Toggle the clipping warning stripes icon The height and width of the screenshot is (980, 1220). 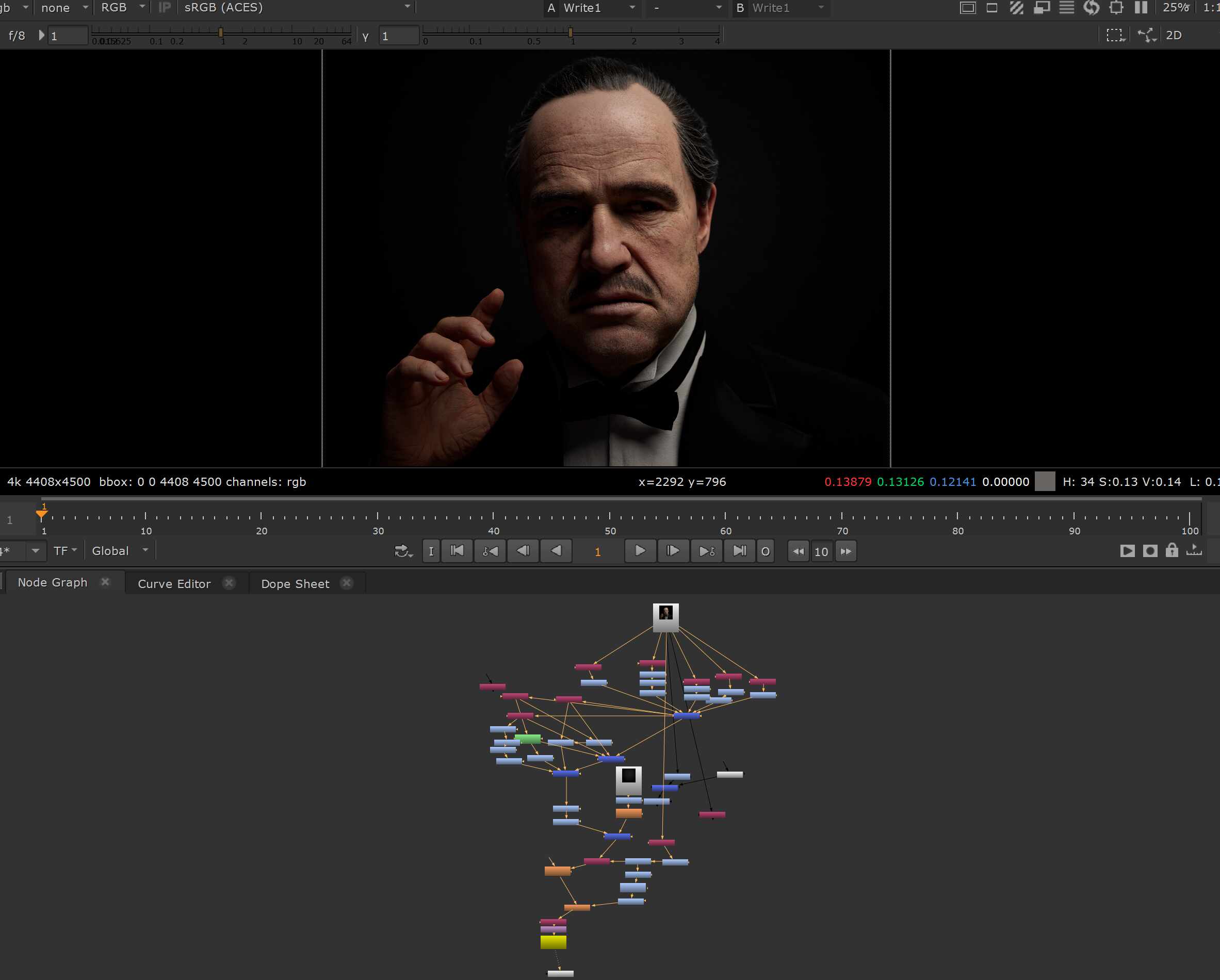click(x=1016, y=8)
